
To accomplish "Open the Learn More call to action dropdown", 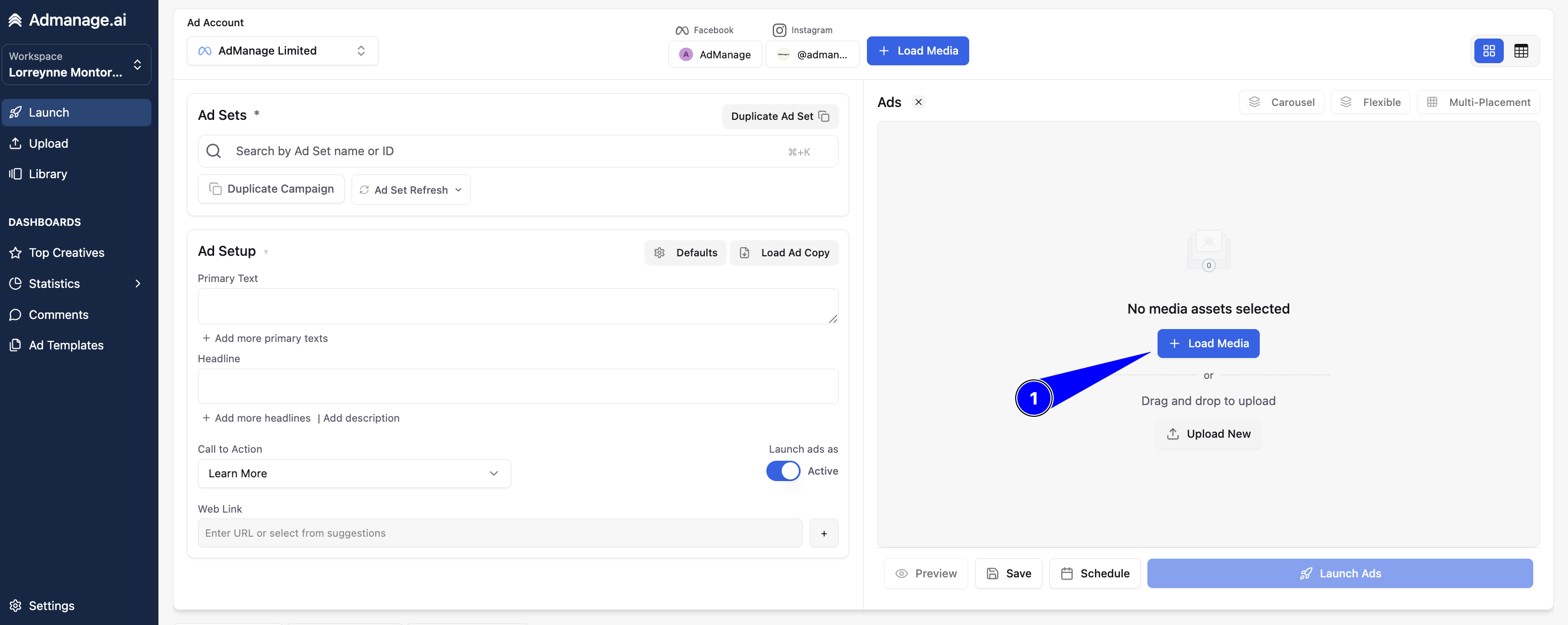I will tap(354, 474).
